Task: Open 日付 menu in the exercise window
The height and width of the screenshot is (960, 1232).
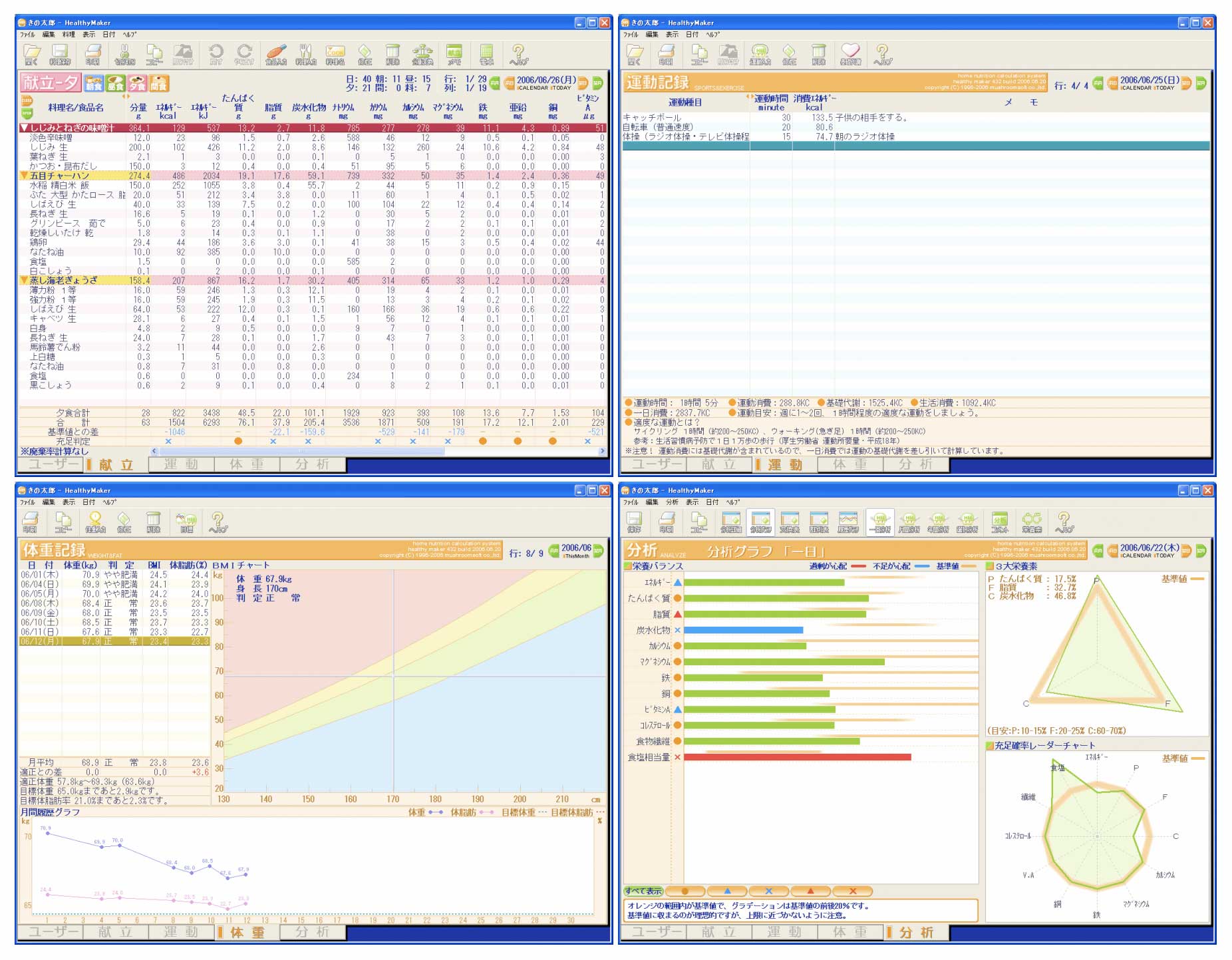Action: [x=692, y=34]
